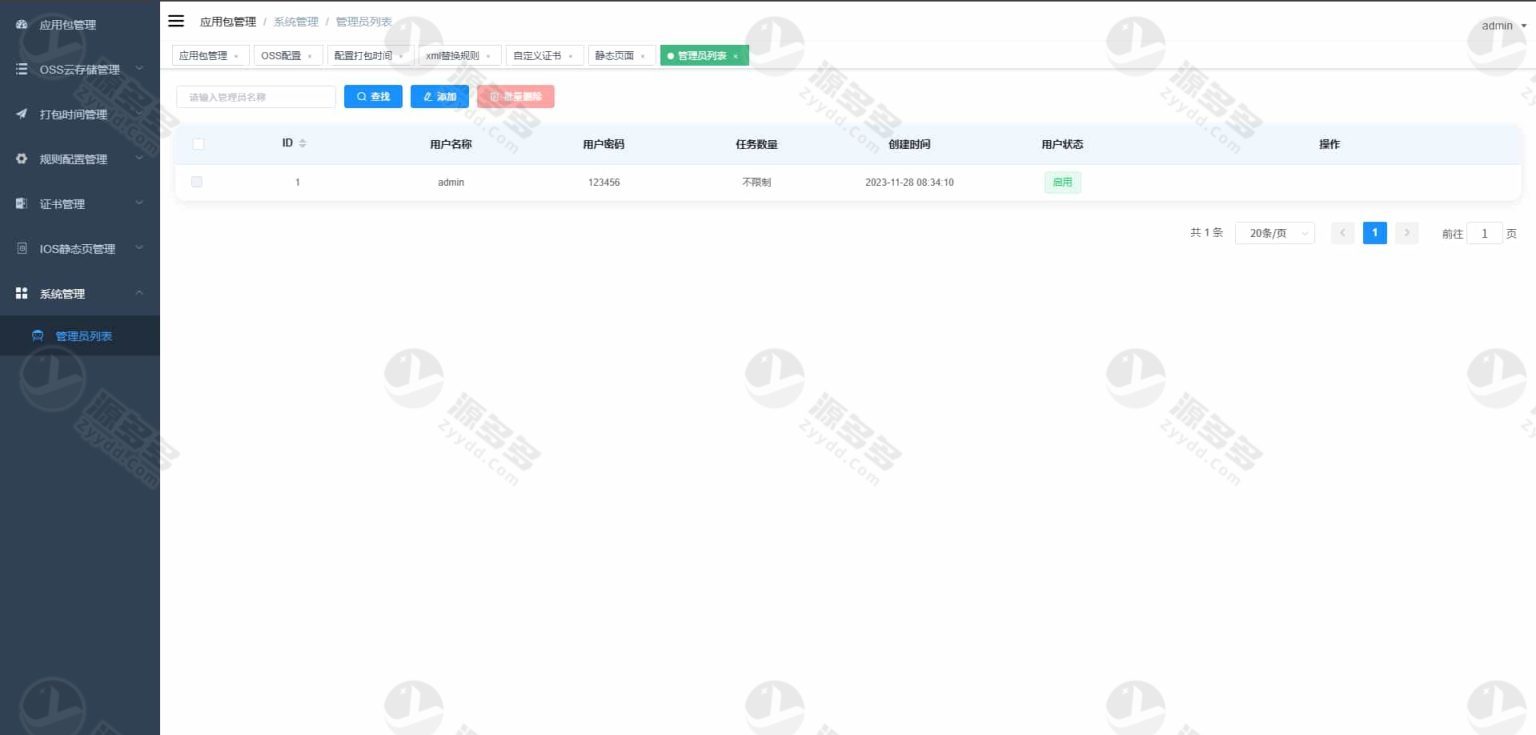This screenshot has width=1536, height=735.
Task: Toggle the select-all checkbox in table header
Action: click(x=198, y=144)
